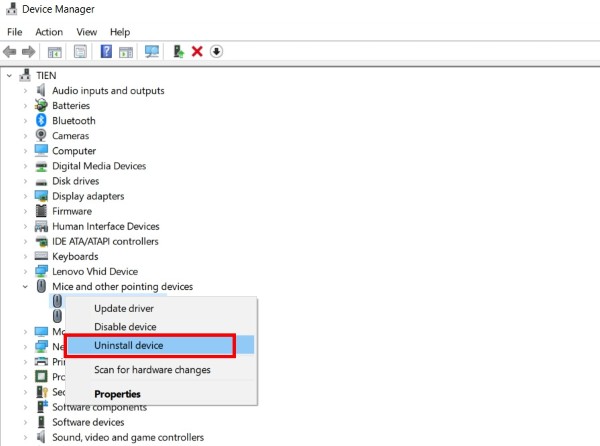The width and height of the screenshot is (600, 446).
Task: Expand the Keyboards category
Action: click(x=26, y=257)
